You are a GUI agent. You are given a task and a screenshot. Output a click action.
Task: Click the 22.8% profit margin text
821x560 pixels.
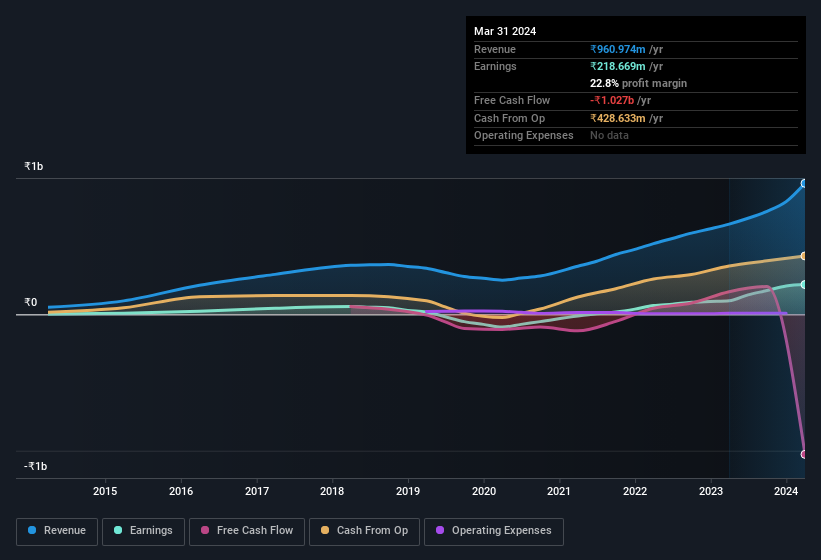point(638,83)
